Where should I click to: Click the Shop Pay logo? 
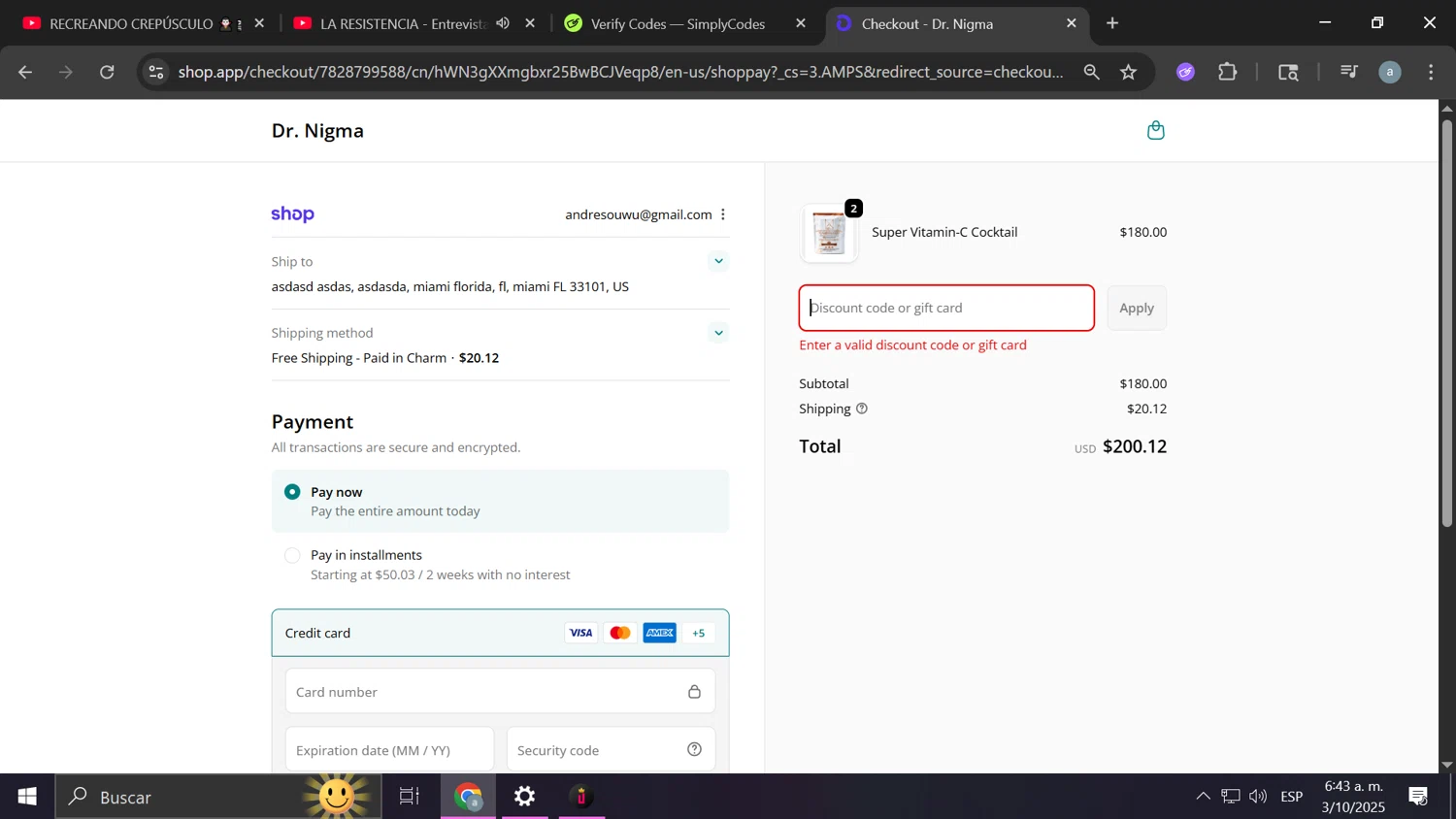point(292,214)
